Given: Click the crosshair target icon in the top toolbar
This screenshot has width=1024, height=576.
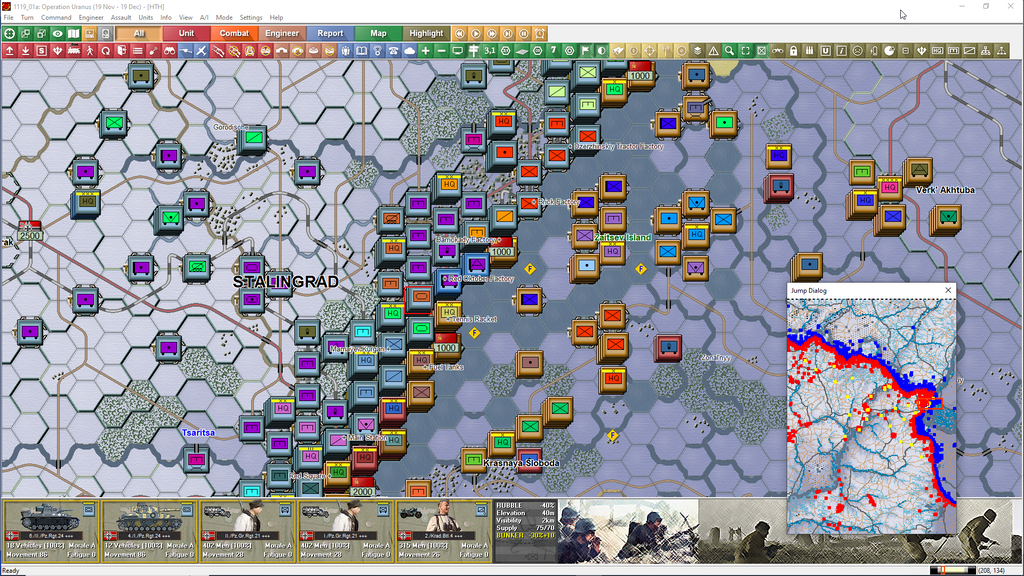Looking at the screenshot, I should click(x=10, y=33).
